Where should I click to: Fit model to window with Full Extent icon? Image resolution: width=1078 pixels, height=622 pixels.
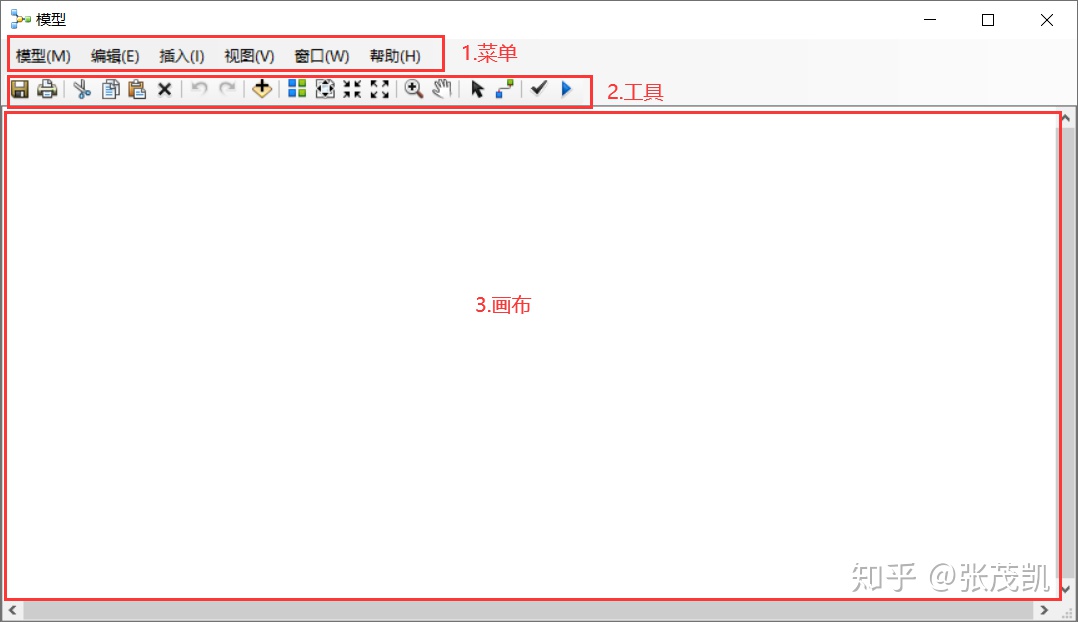[x=324, y=89]
